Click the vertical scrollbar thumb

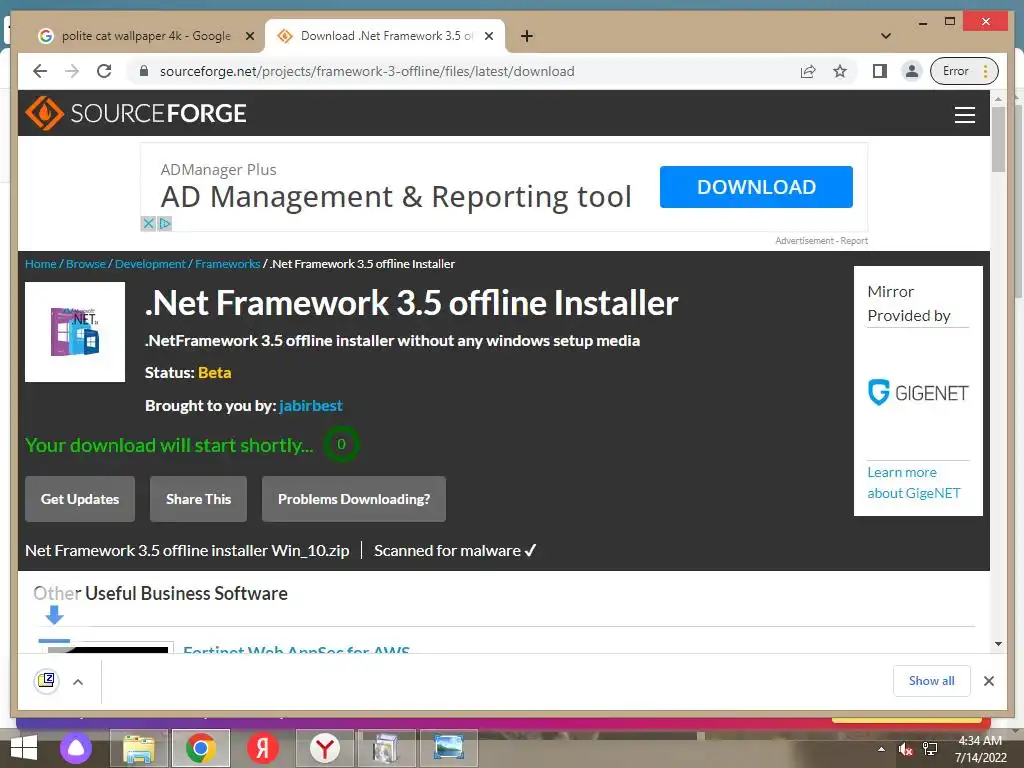click(998, 139)
